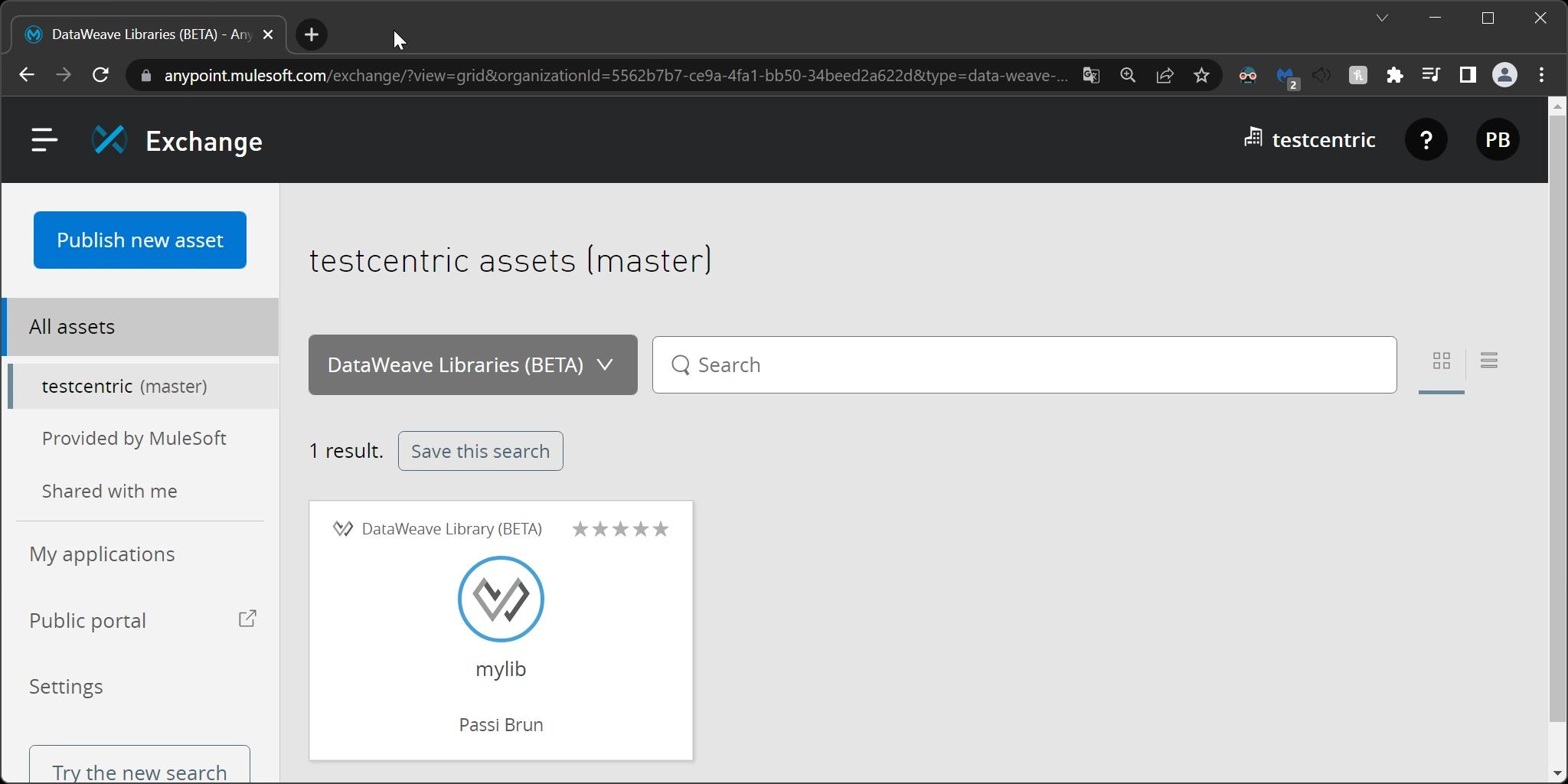Bookmark this page with star icon

[1201, 75]
